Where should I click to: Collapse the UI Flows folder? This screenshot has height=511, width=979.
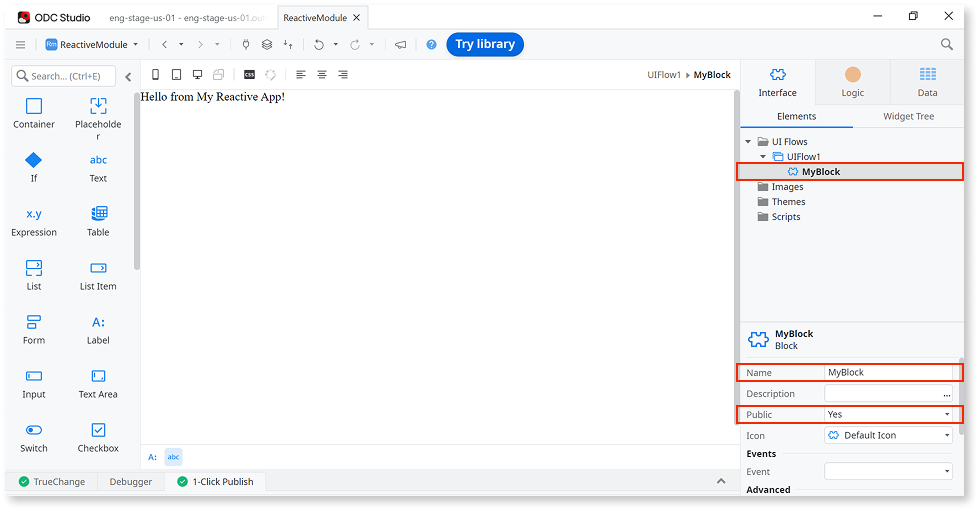coord(748,142)
